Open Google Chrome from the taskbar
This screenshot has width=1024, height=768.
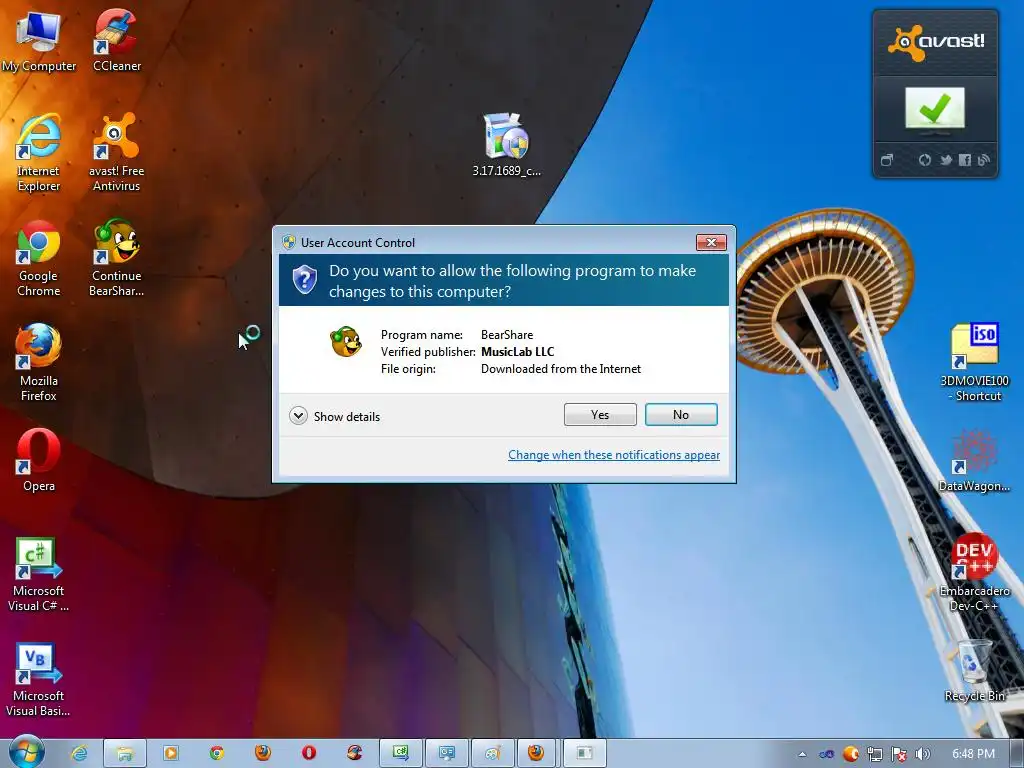[x=217, y=753]
